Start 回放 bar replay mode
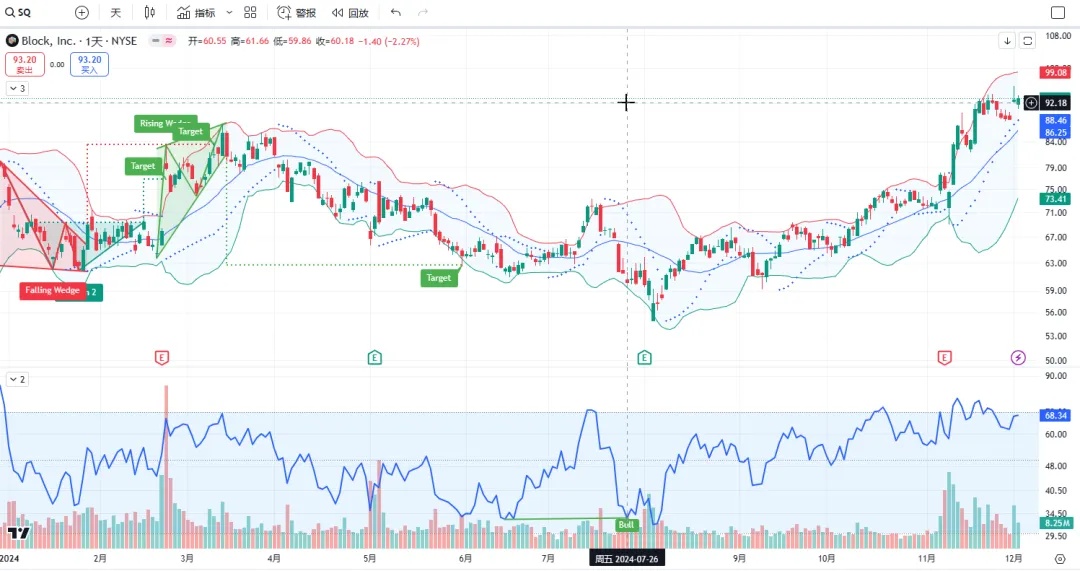Screen dimensions: 1080x571 [350, 13]
